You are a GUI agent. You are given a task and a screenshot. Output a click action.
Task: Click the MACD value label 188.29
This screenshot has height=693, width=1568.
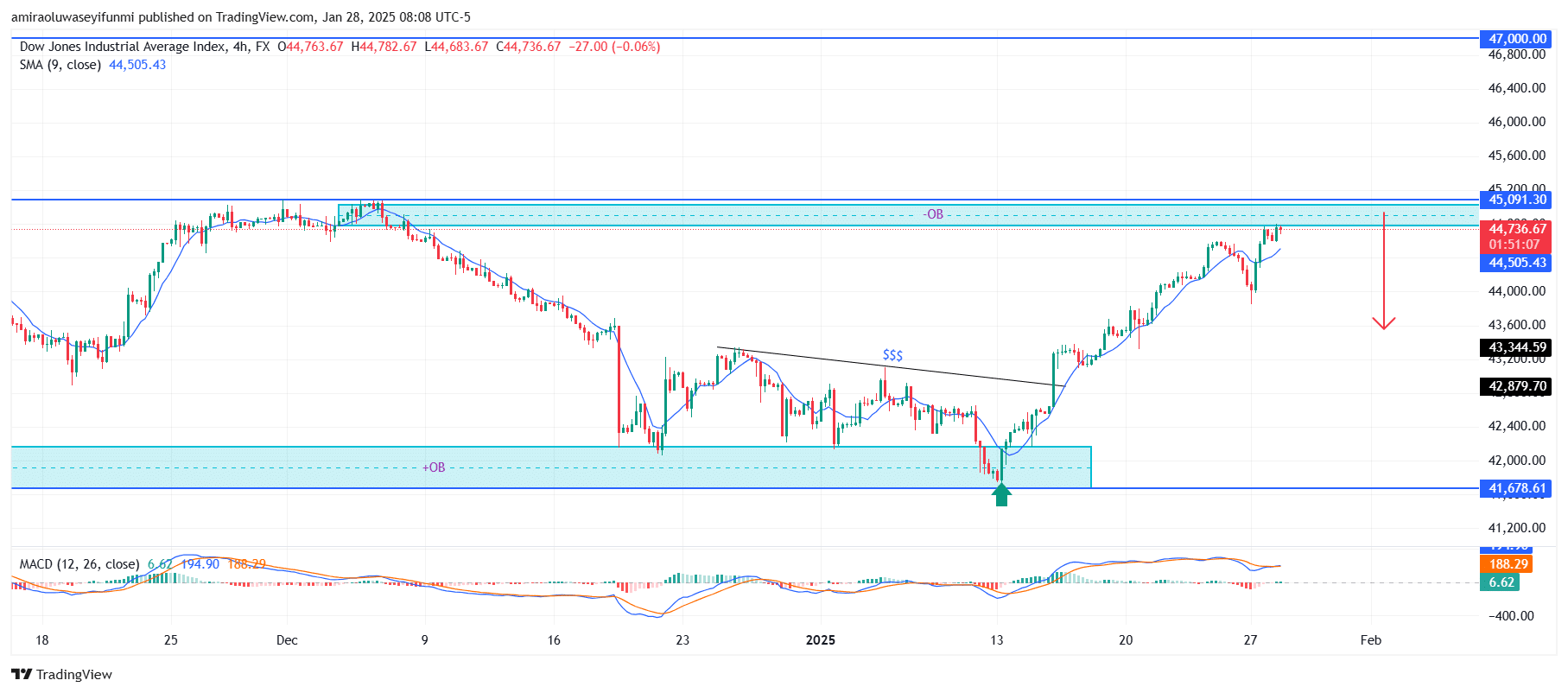pos(1508,564)
